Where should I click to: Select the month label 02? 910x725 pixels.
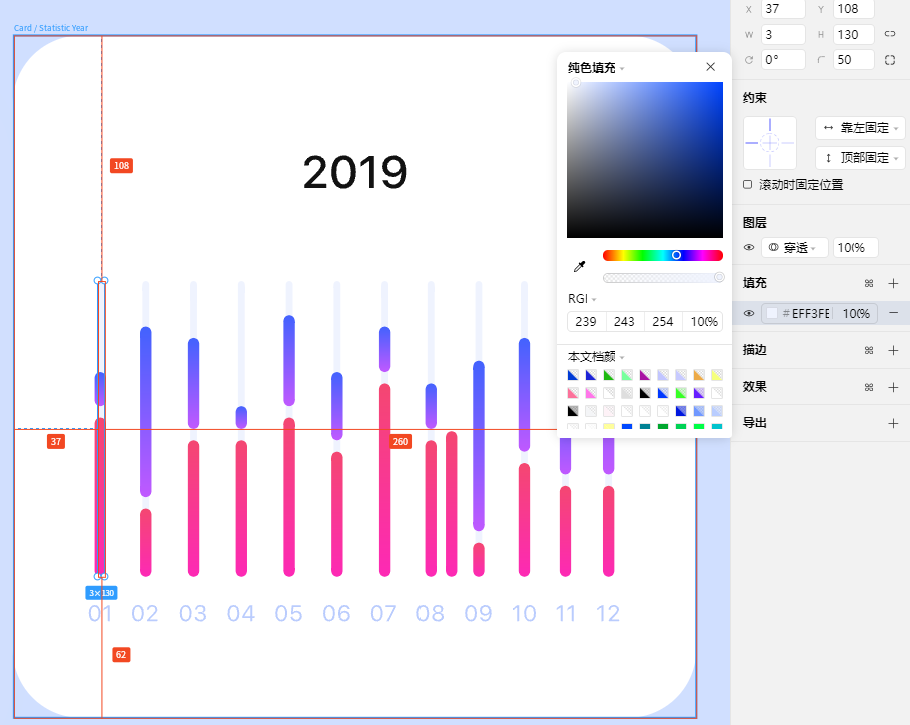click(145, 614)
